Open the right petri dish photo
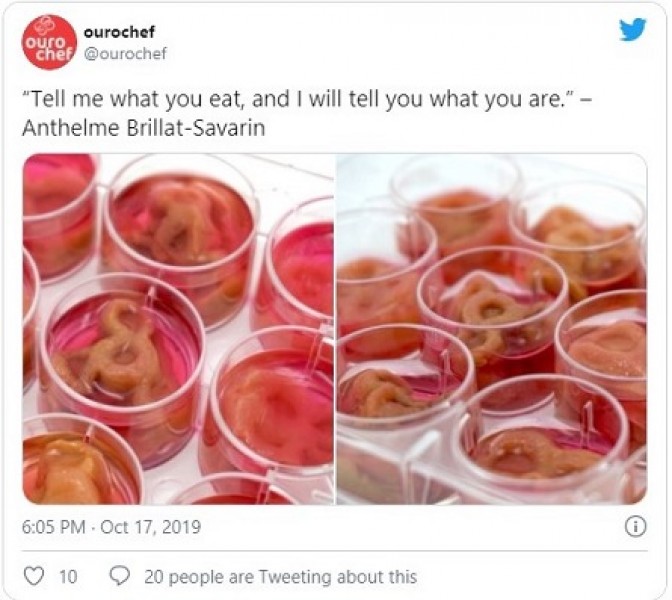 492,329
